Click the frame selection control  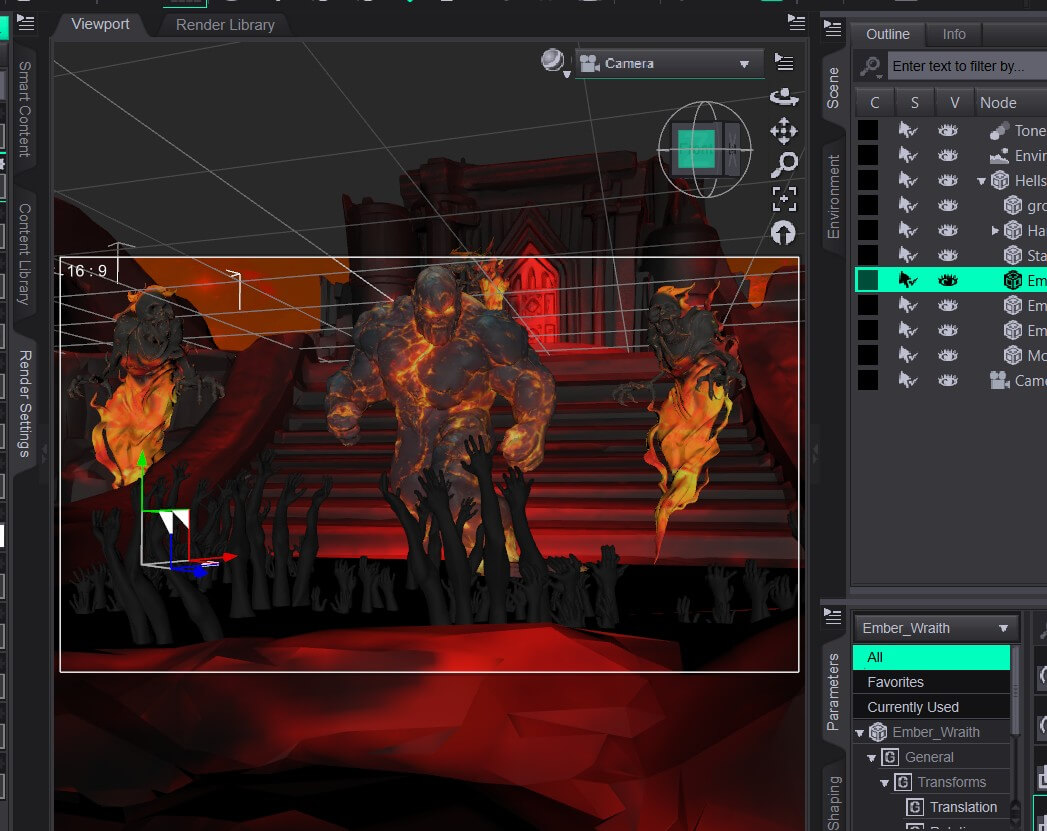[x=784, y=199]
